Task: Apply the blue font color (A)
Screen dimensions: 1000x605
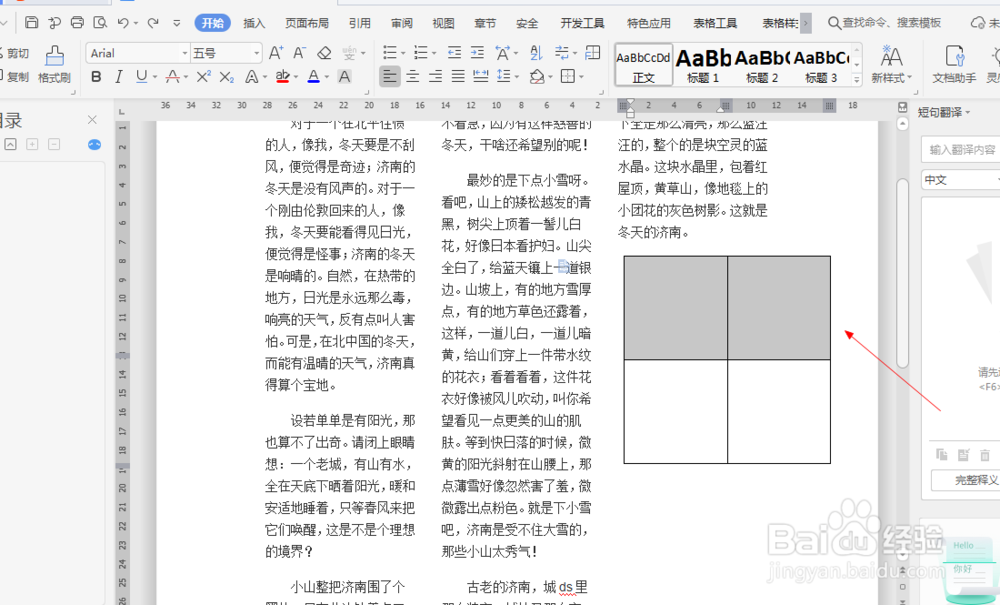Action: coord(313,77)
